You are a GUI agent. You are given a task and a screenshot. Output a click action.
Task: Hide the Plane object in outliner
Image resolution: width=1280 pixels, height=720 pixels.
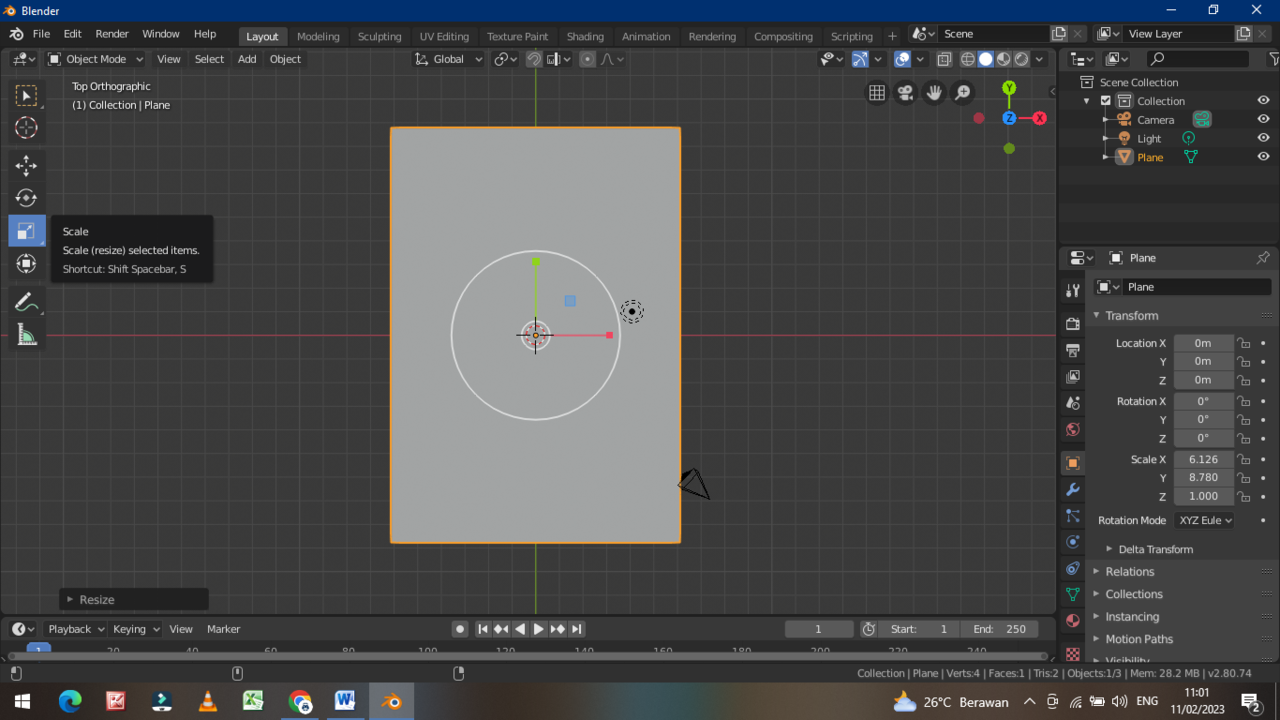click(1263, 157)
